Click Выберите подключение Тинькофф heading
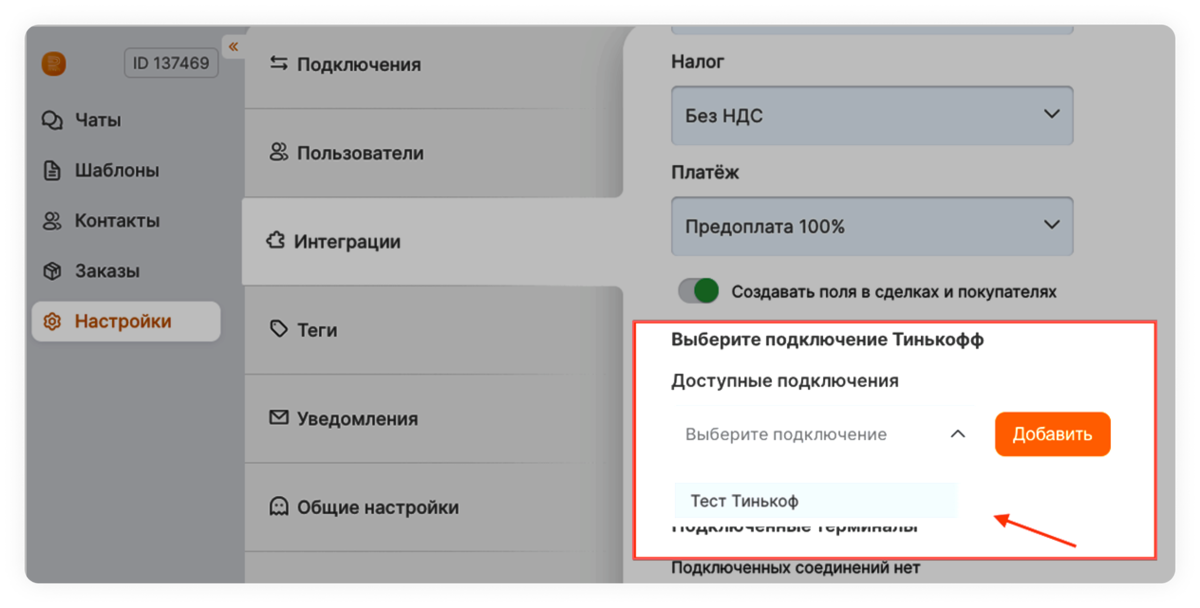 827,340
